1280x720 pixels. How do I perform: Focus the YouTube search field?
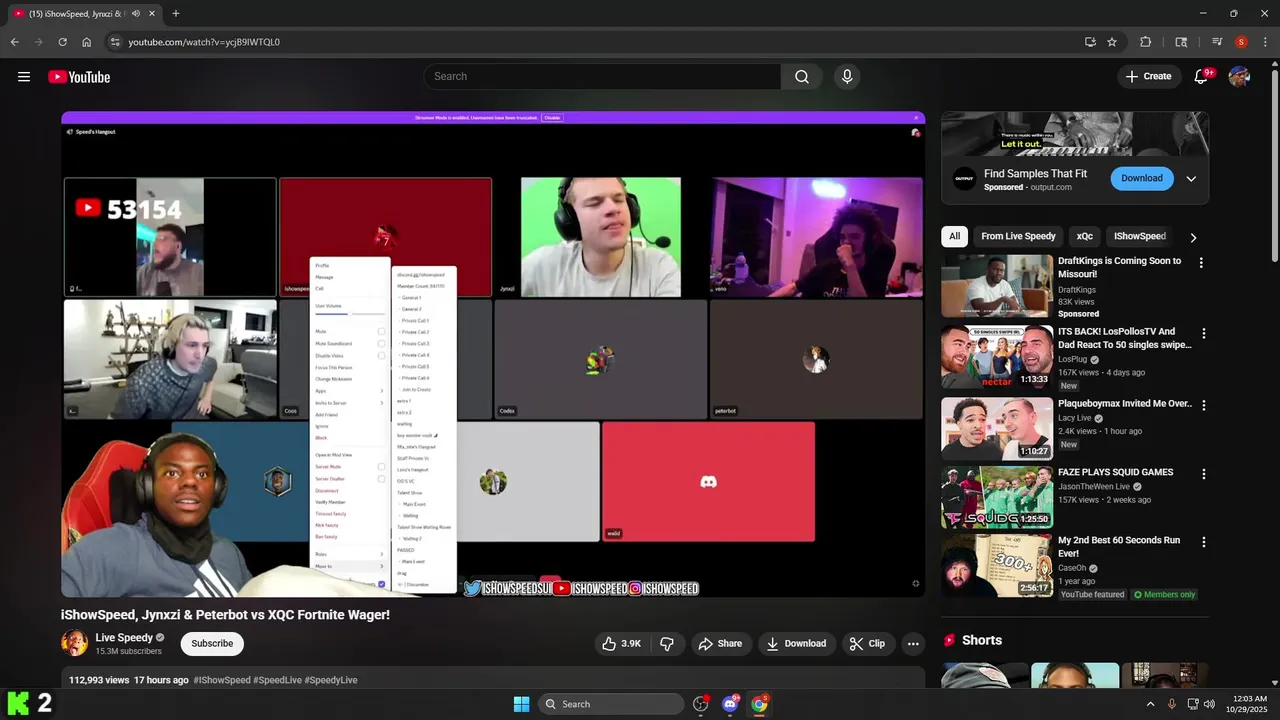603,77
